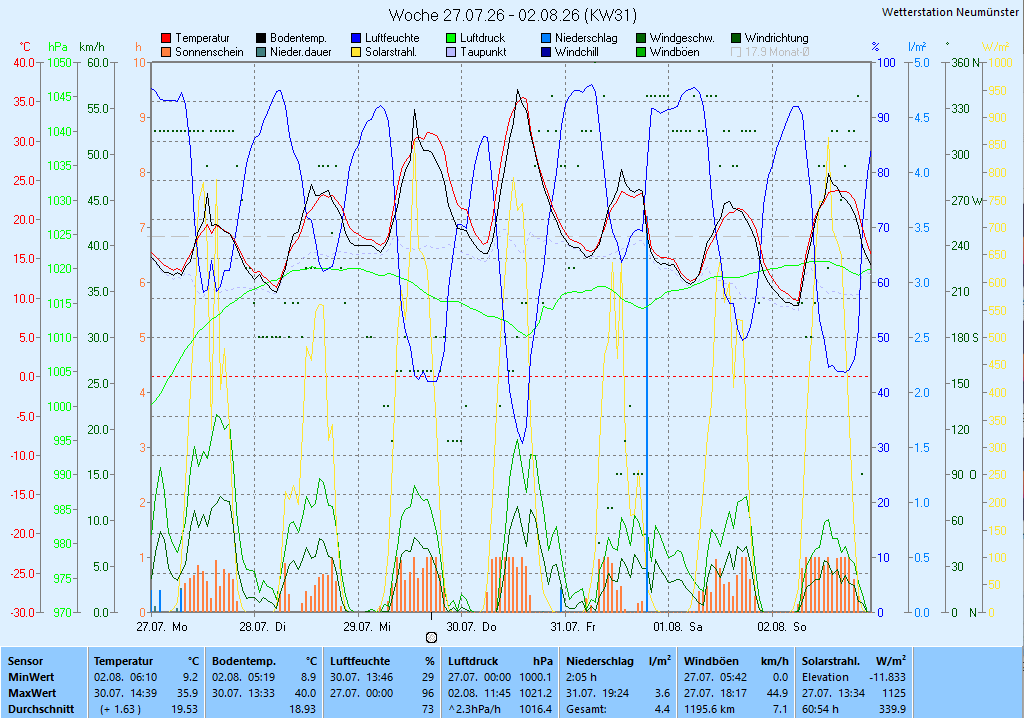
Task: Click the Wetterstation Neumünster label
Action: (950, 12)
